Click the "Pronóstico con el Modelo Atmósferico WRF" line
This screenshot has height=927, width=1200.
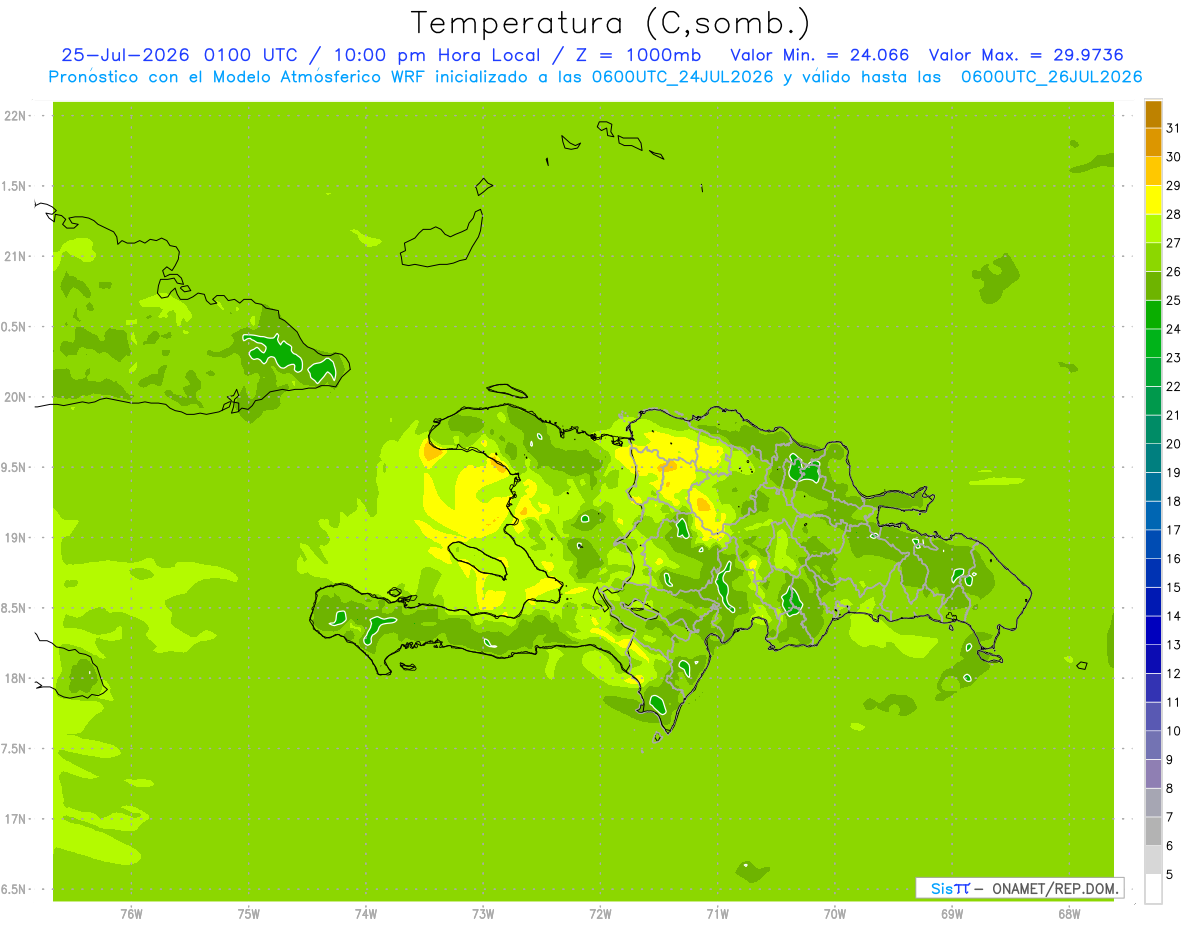(239, 77)
